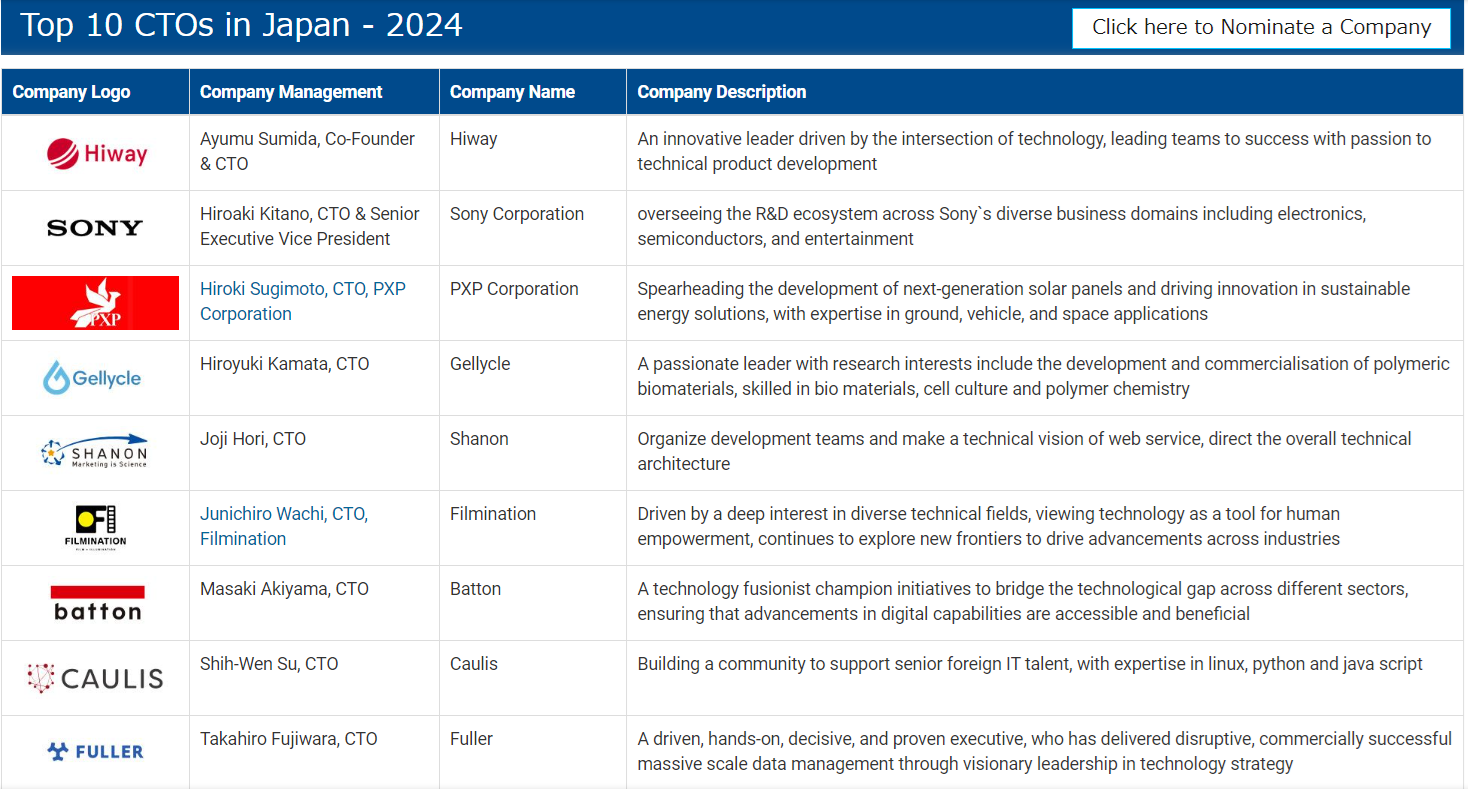Click the Filmination logo
1468x789 pixels.
[95, 527]
